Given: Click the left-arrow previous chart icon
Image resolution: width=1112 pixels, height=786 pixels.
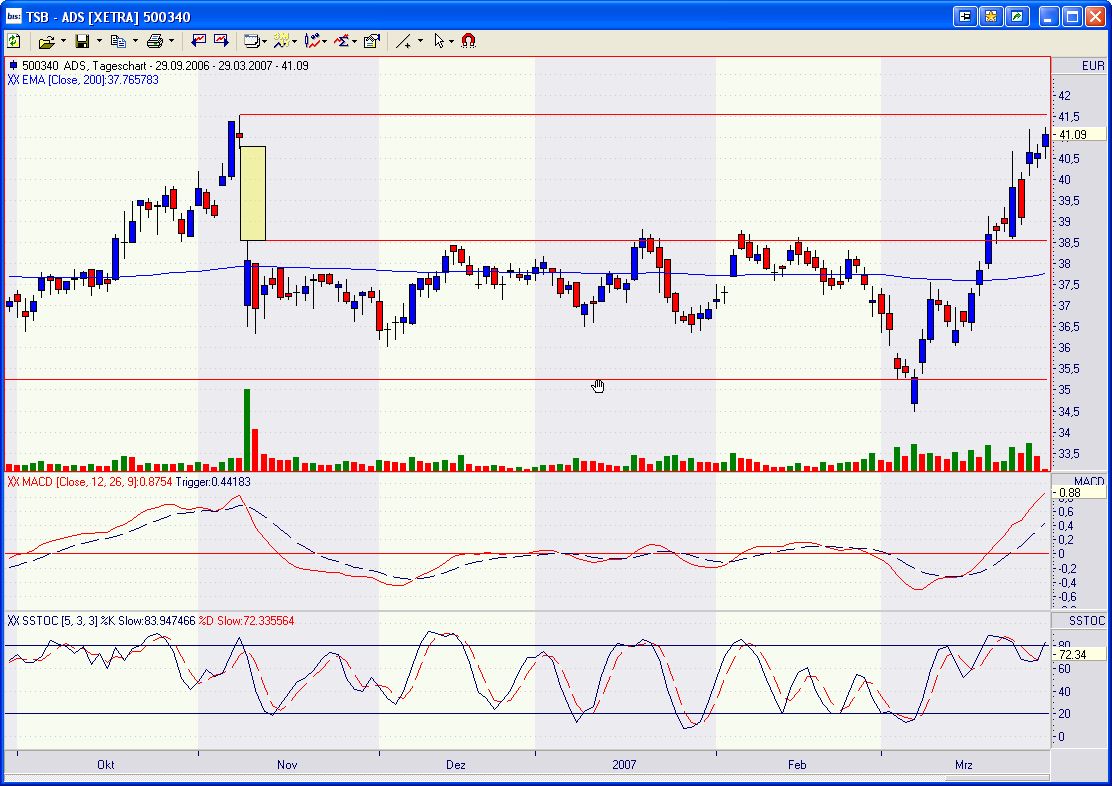Looking at the screenshot, I should click(x=199, y=41).
